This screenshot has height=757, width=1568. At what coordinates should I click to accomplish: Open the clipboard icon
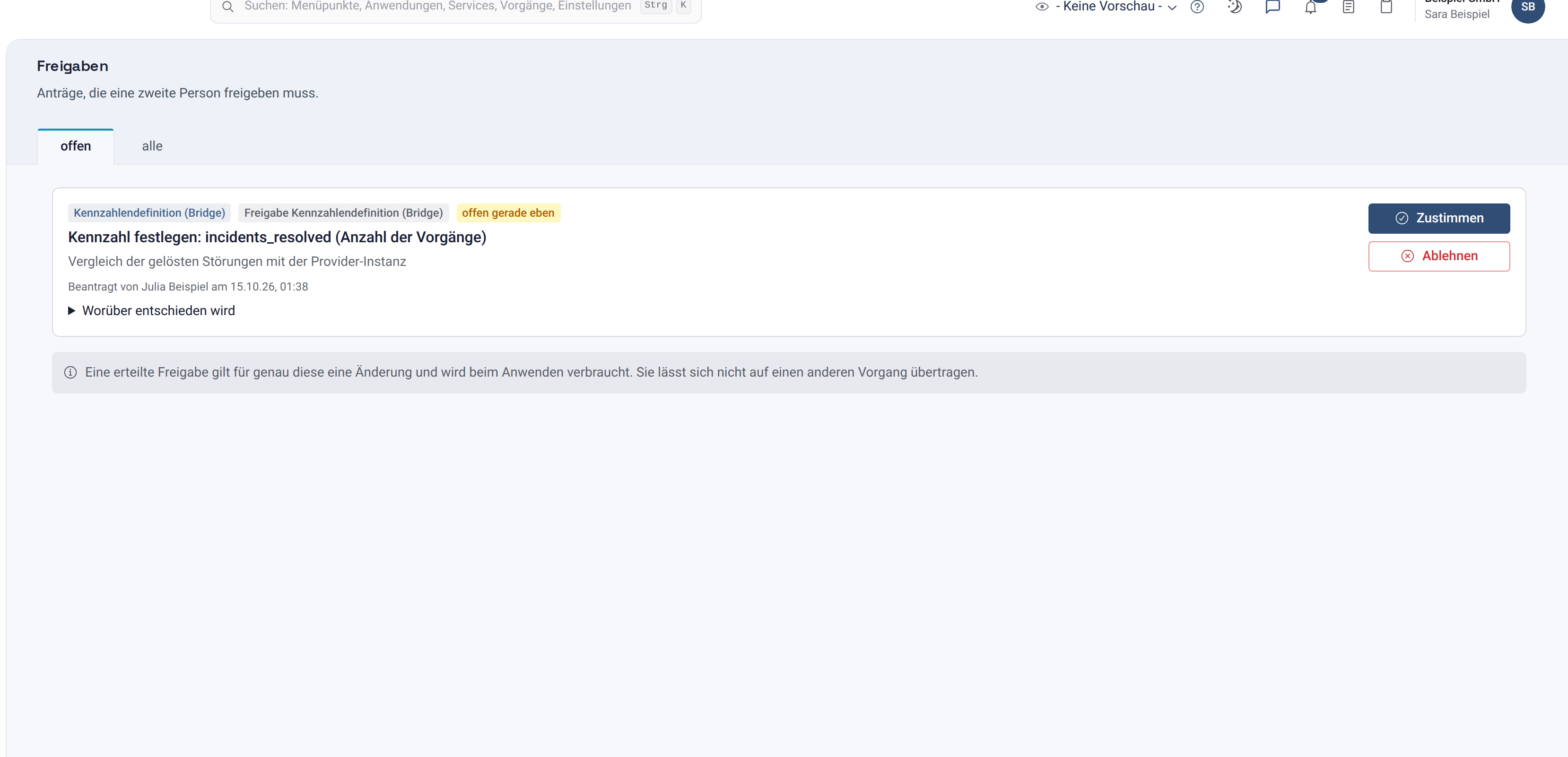point(1386,7)
